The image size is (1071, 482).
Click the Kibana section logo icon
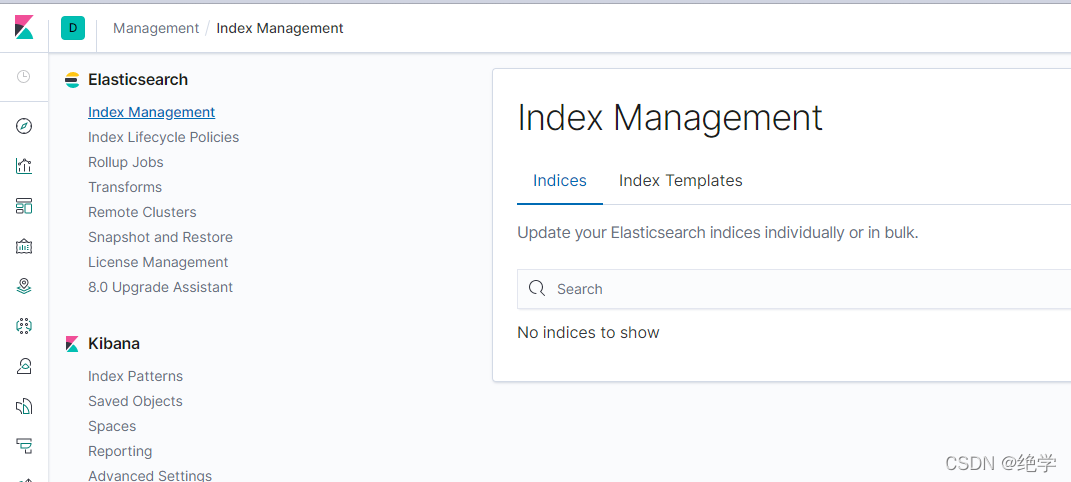coord(72,344)
